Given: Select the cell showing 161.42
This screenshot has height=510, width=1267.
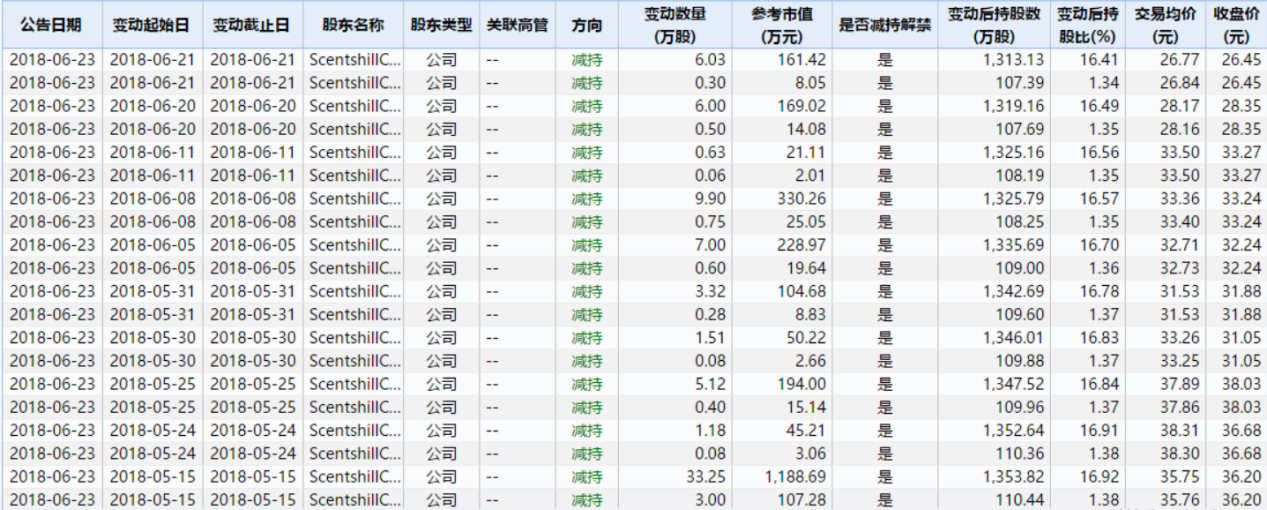Looking at the screenshot, I should coord(782,59).
